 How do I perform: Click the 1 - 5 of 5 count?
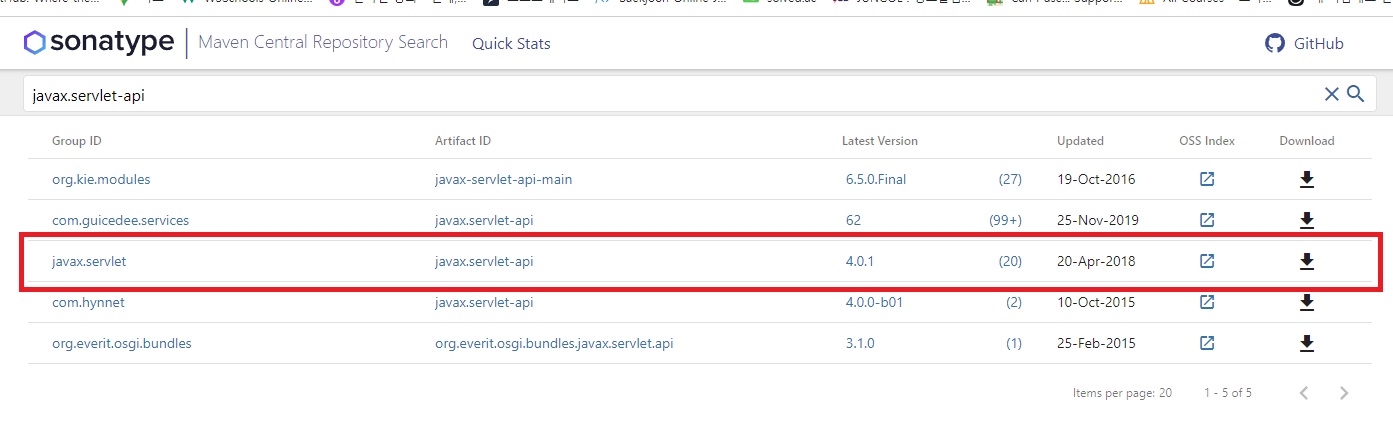coord(1228,393)
